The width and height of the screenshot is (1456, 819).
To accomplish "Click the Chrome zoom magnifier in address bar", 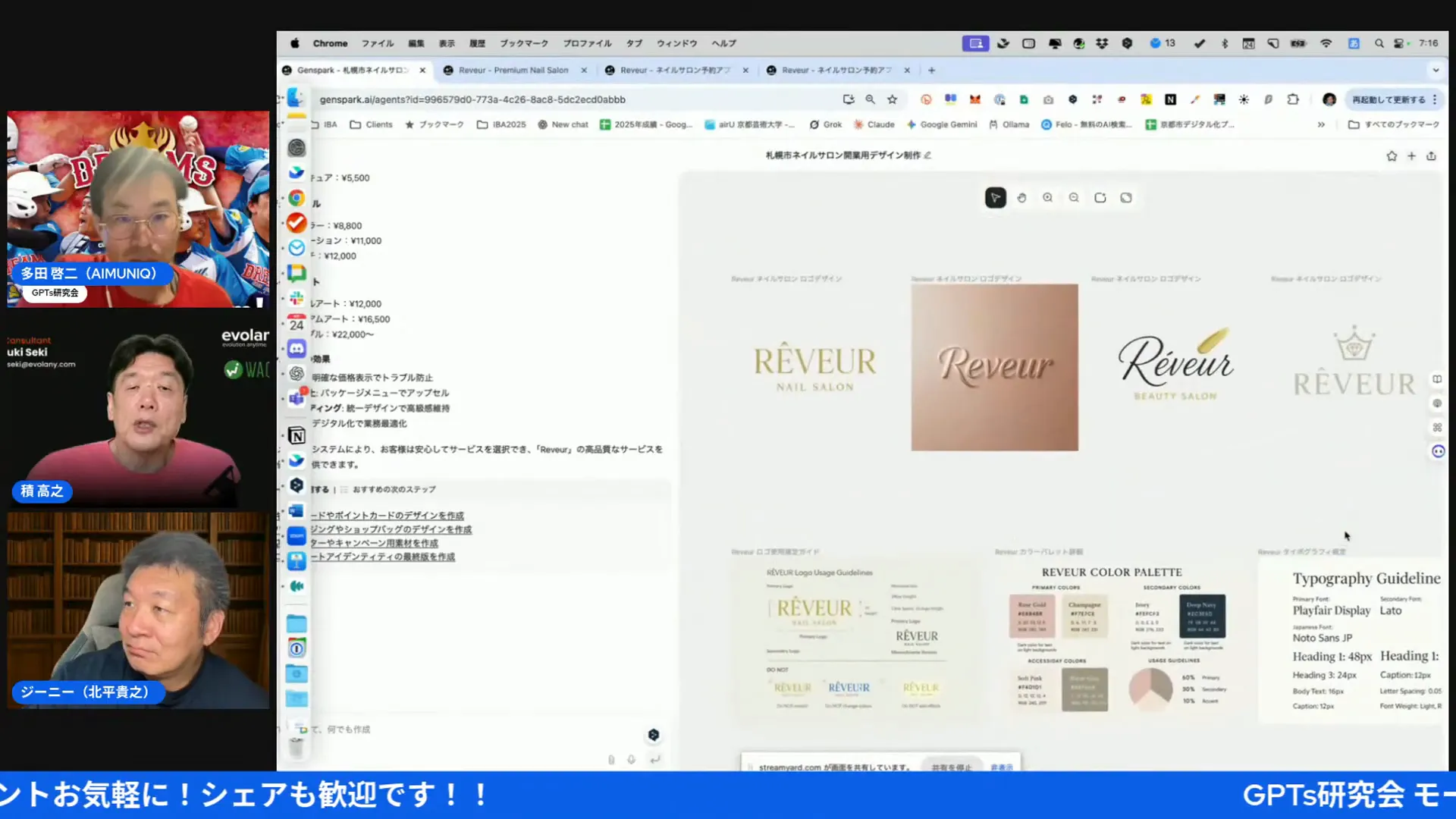I will (870, 99).
